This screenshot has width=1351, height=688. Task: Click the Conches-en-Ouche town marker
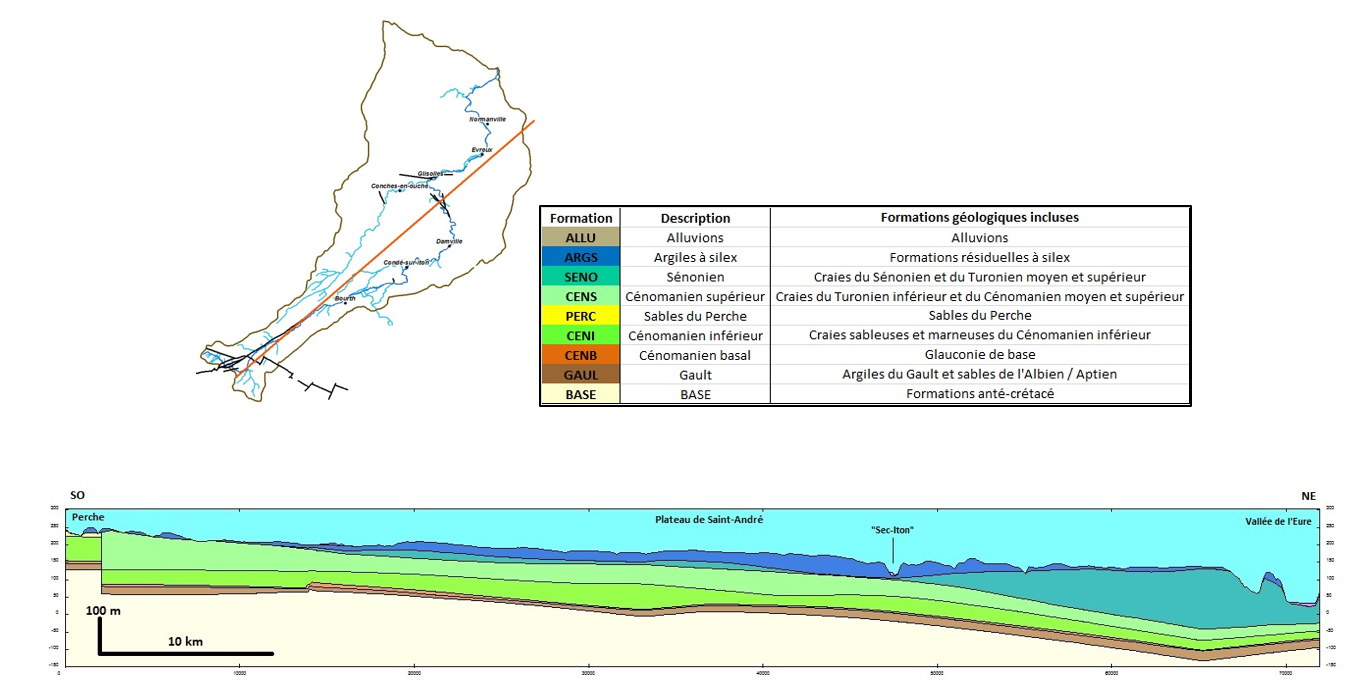400,190
